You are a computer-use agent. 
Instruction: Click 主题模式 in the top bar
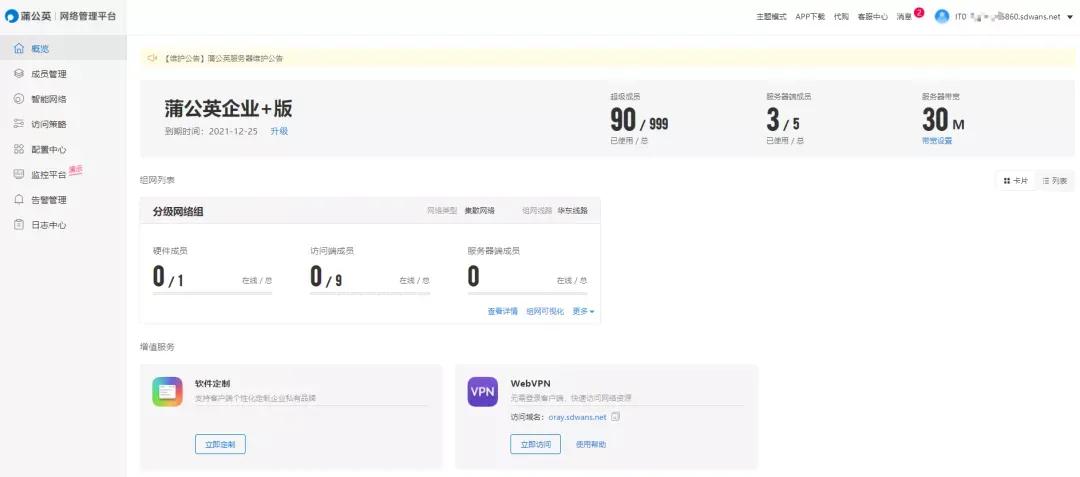click(771, 17)
